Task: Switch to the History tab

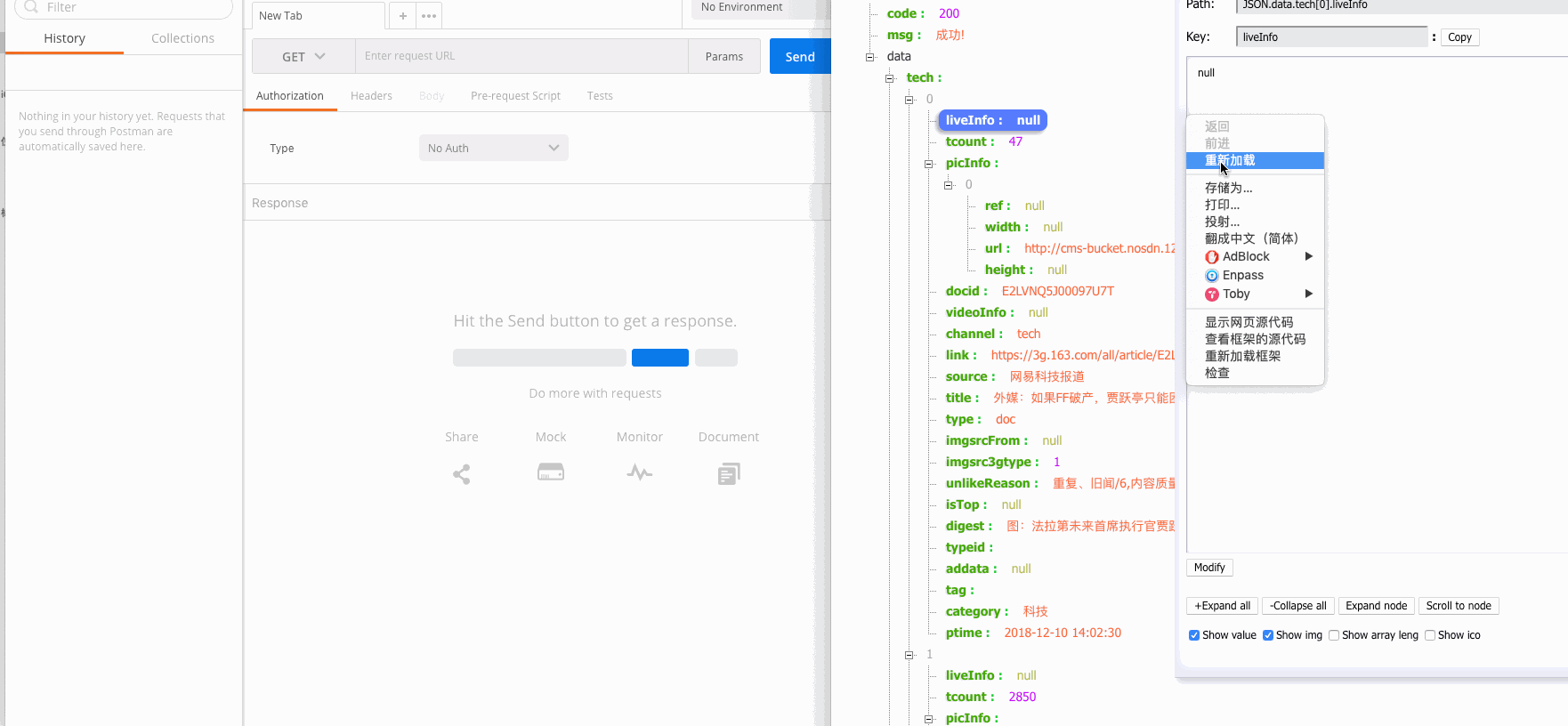Action: [x=64, y=38]
